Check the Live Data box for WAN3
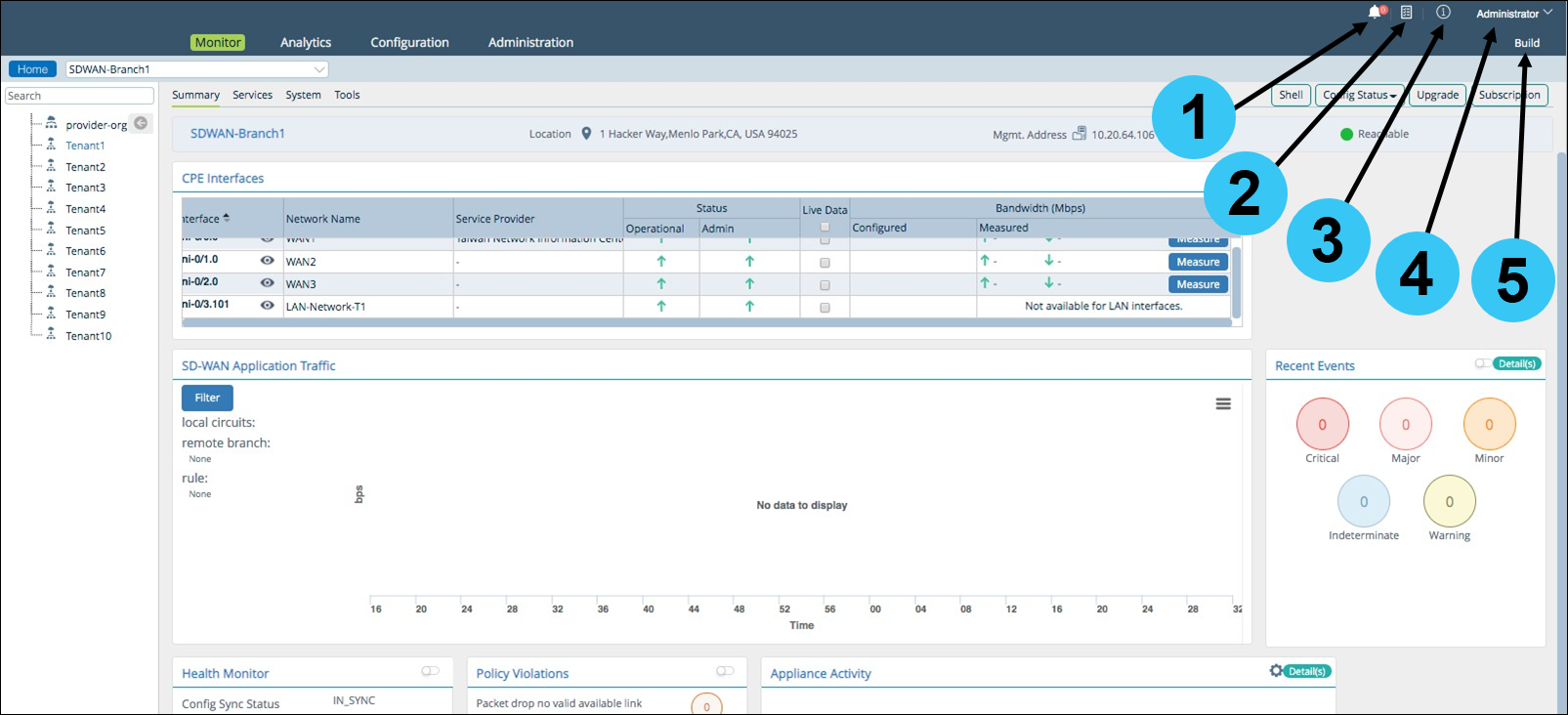The width and height of the screenshot is (1568, 715). pos(825,284)
